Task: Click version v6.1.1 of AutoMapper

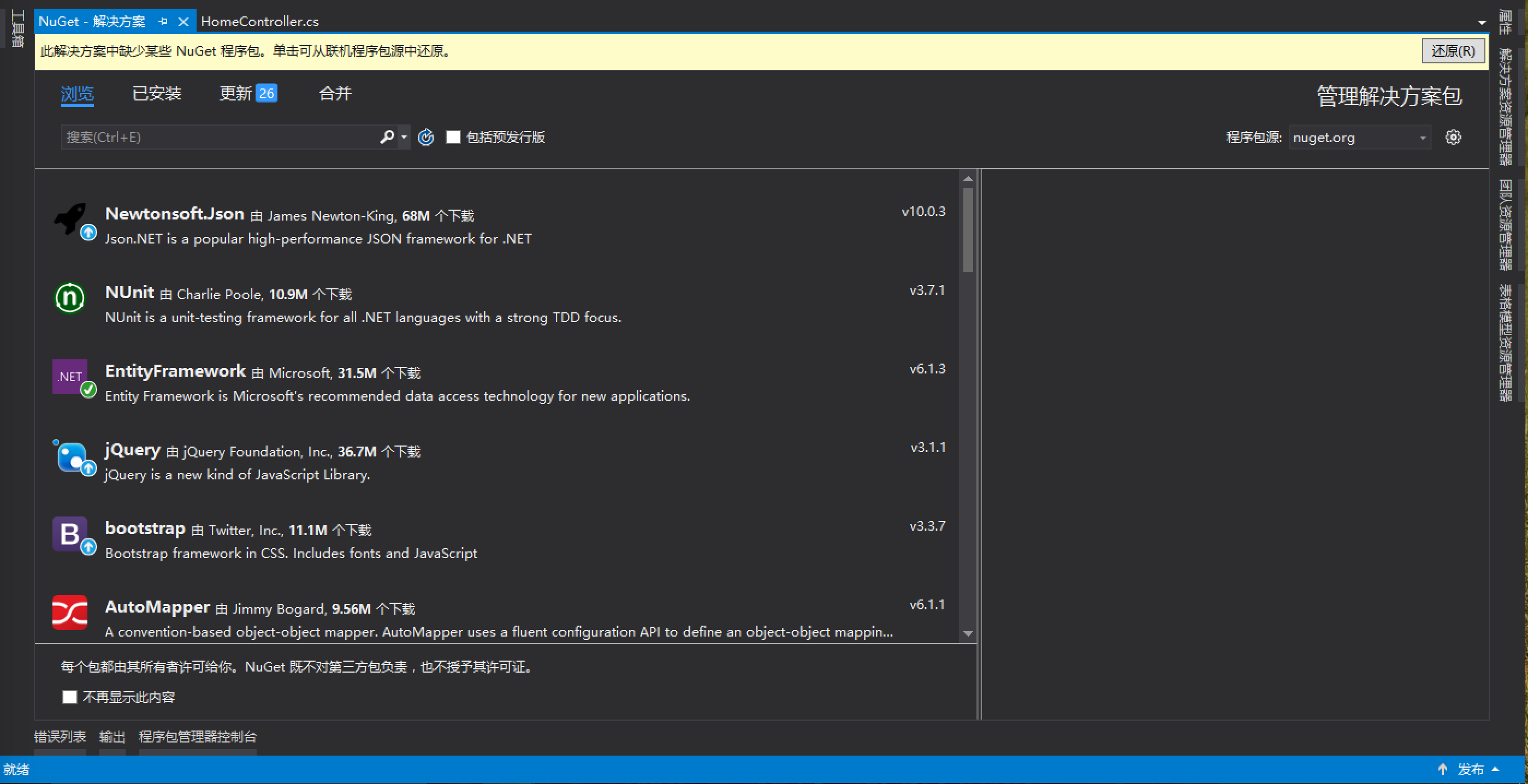Action: pos(927,605)
